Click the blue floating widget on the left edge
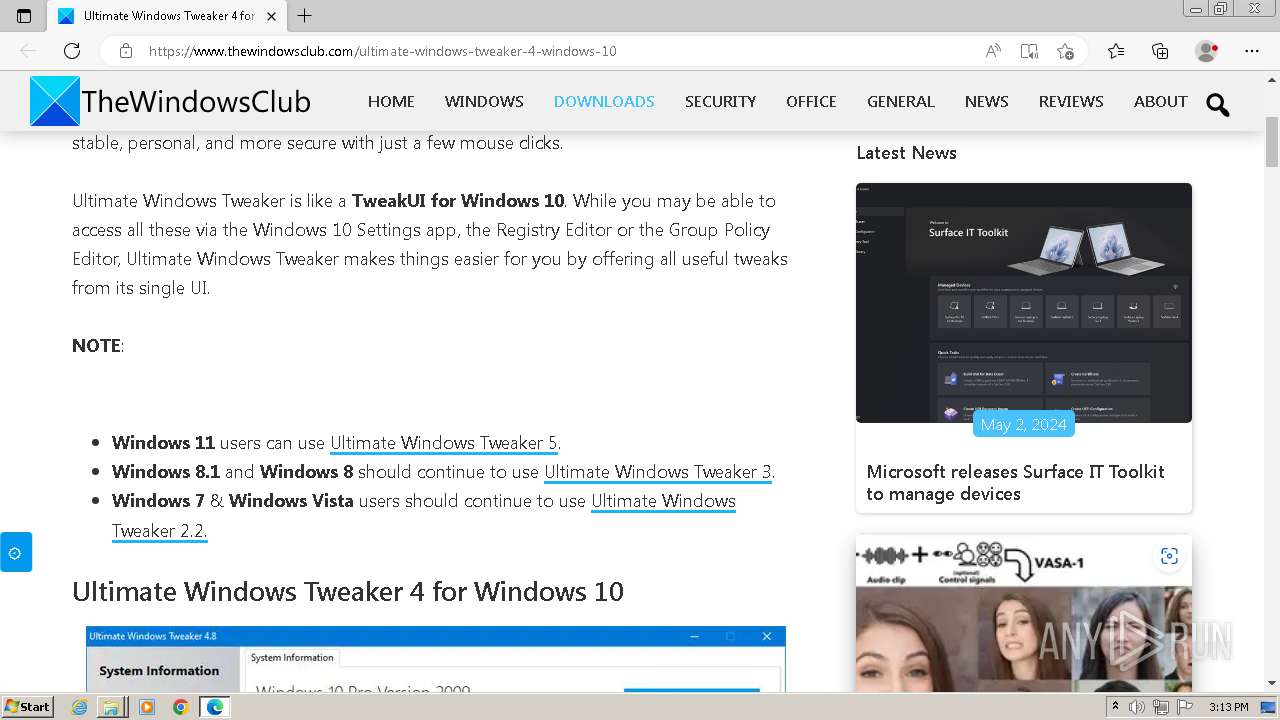The image size is (1280, 720). pyautogui.click(x=15, y=552)
